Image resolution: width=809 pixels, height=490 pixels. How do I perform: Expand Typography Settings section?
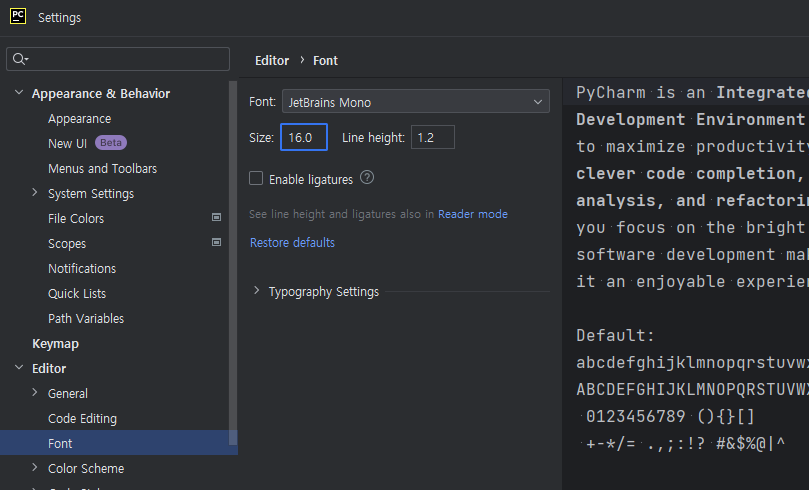coord(257,291)
